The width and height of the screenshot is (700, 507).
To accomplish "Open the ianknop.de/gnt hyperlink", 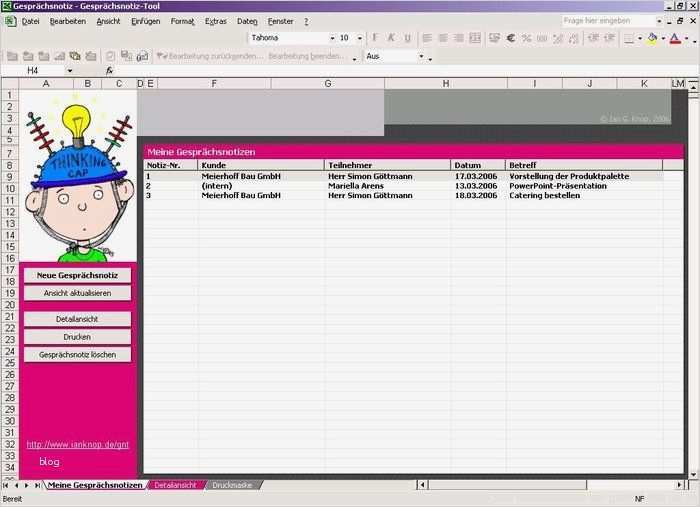I will (78, 445).
